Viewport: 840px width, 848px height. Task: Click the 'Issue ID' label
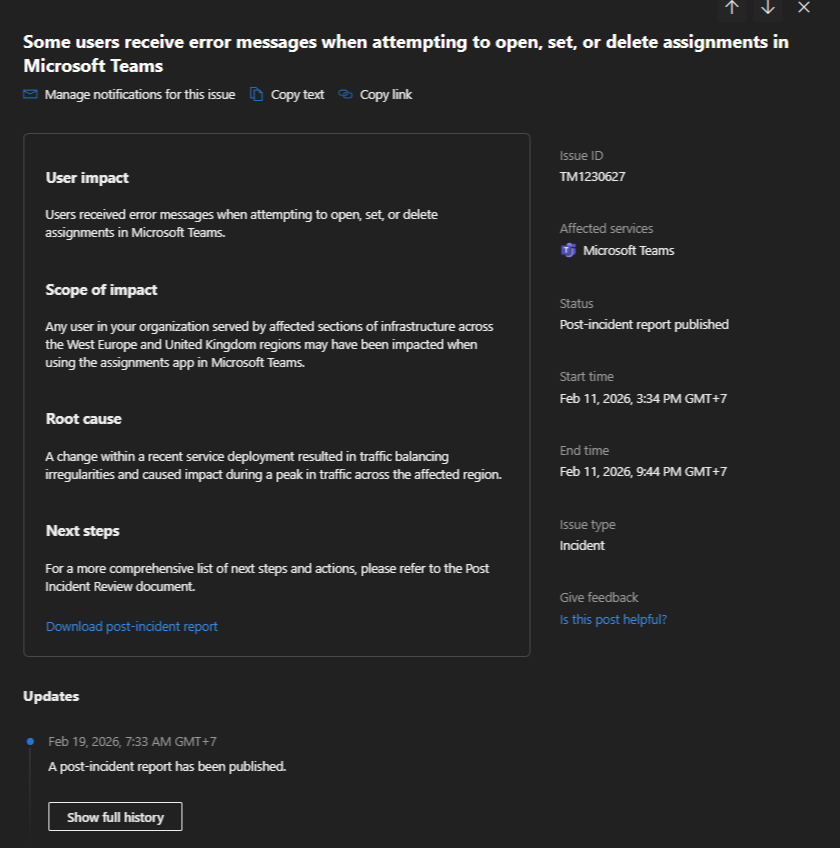[581, 156]
